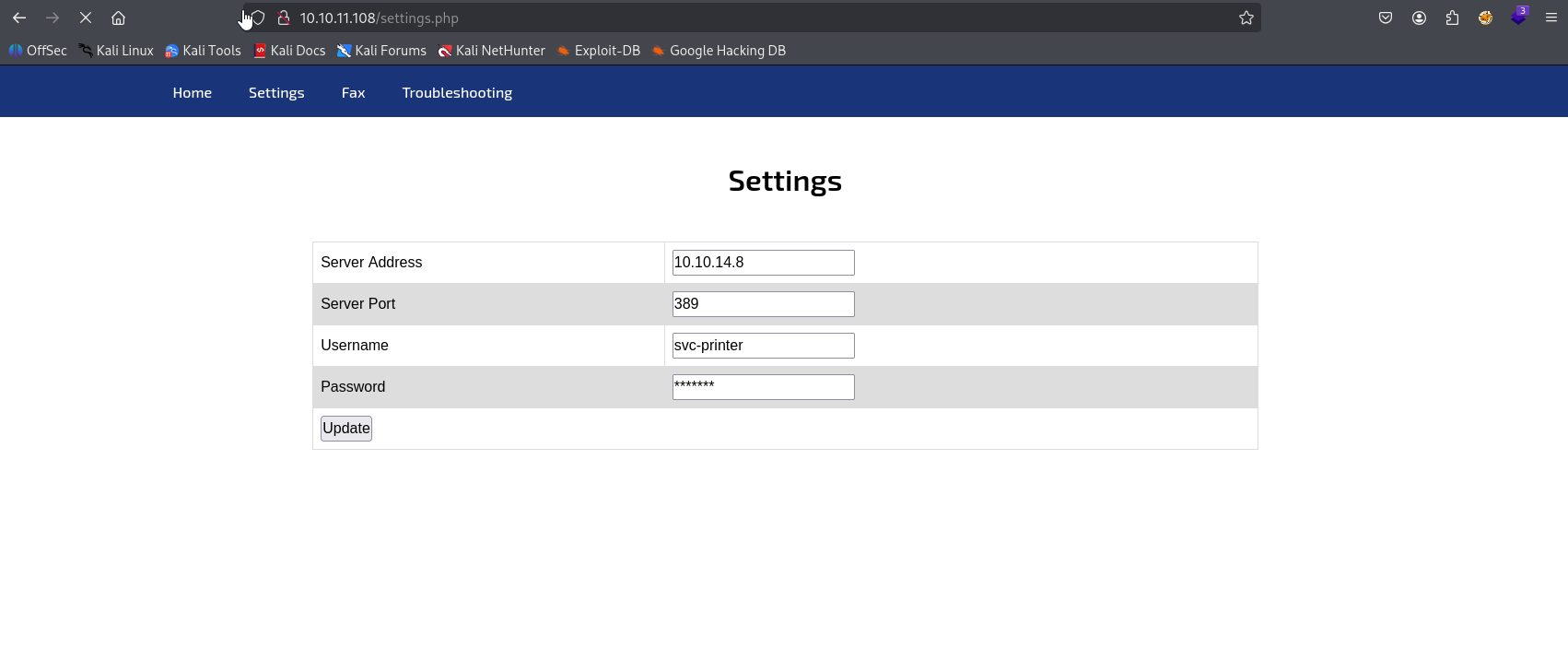Click the Password label
This screenshot has height=648, width=1568.
point(353,387)
